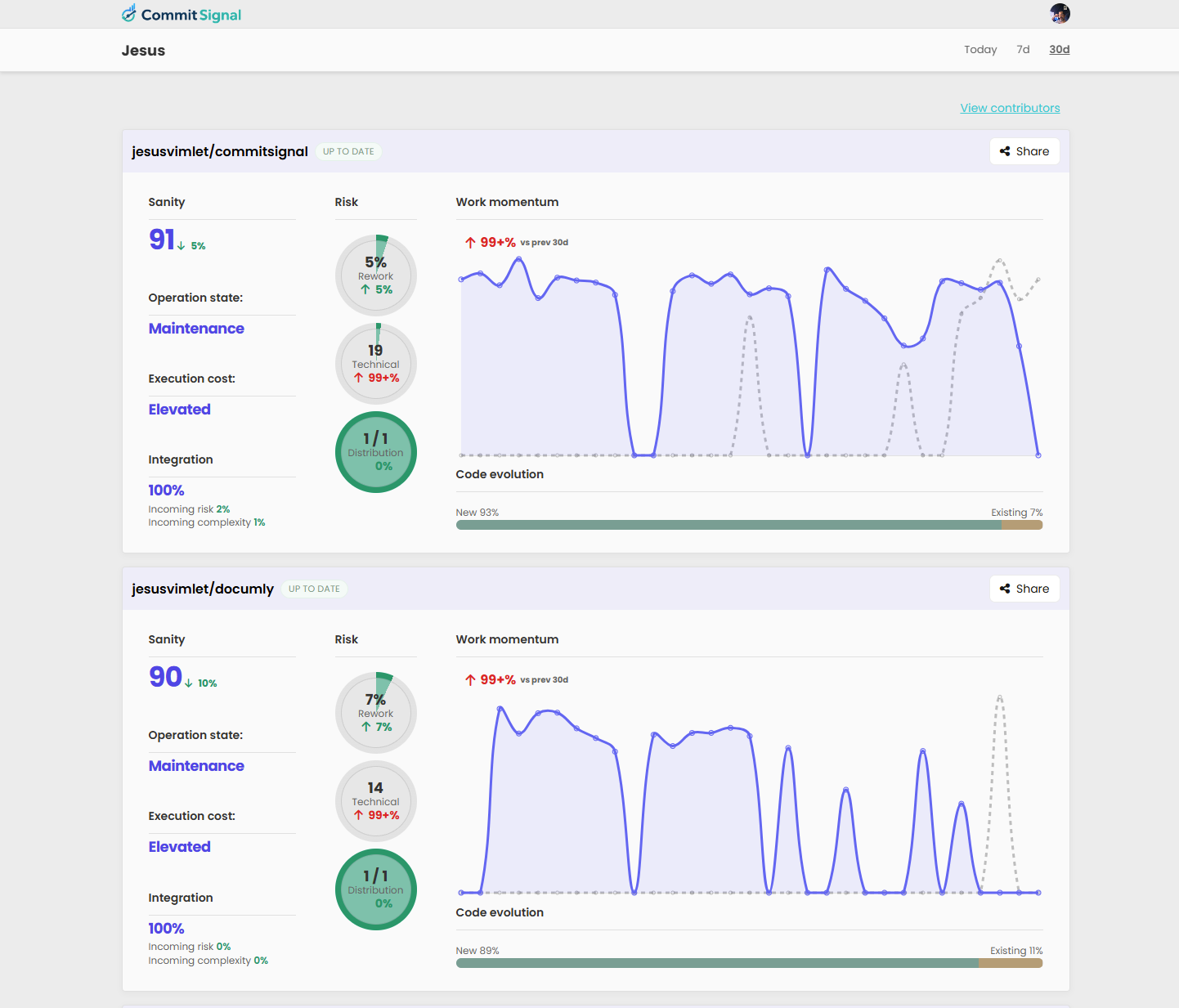Click Maintenance operation state in commitsignal

coord(196,329)
